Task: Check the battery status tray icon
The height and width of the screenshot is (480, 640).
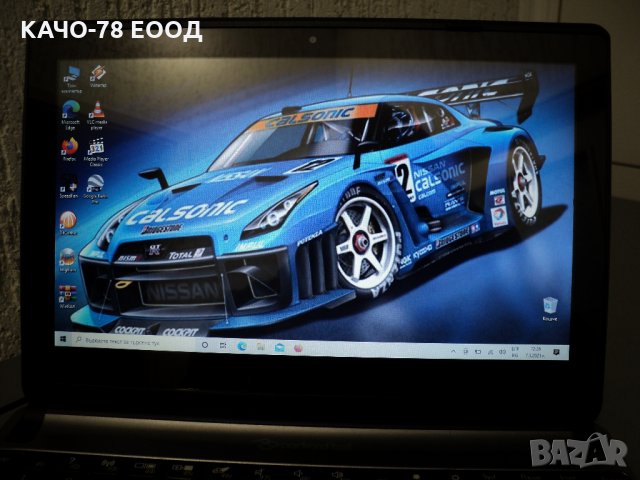Action: 478,351
